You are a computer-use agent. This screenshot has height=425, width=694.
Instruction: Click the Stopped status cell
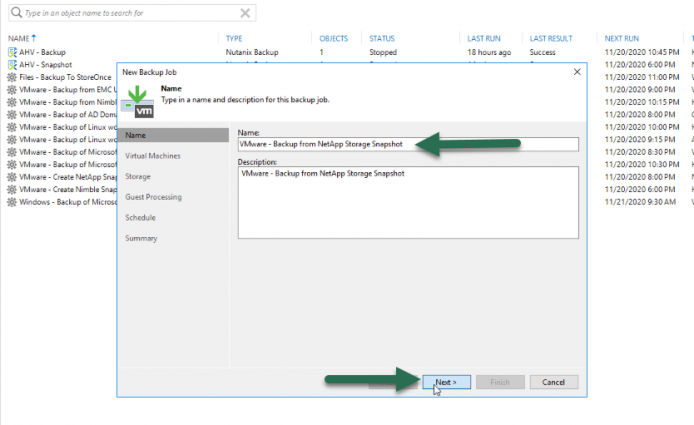(383, 52)
